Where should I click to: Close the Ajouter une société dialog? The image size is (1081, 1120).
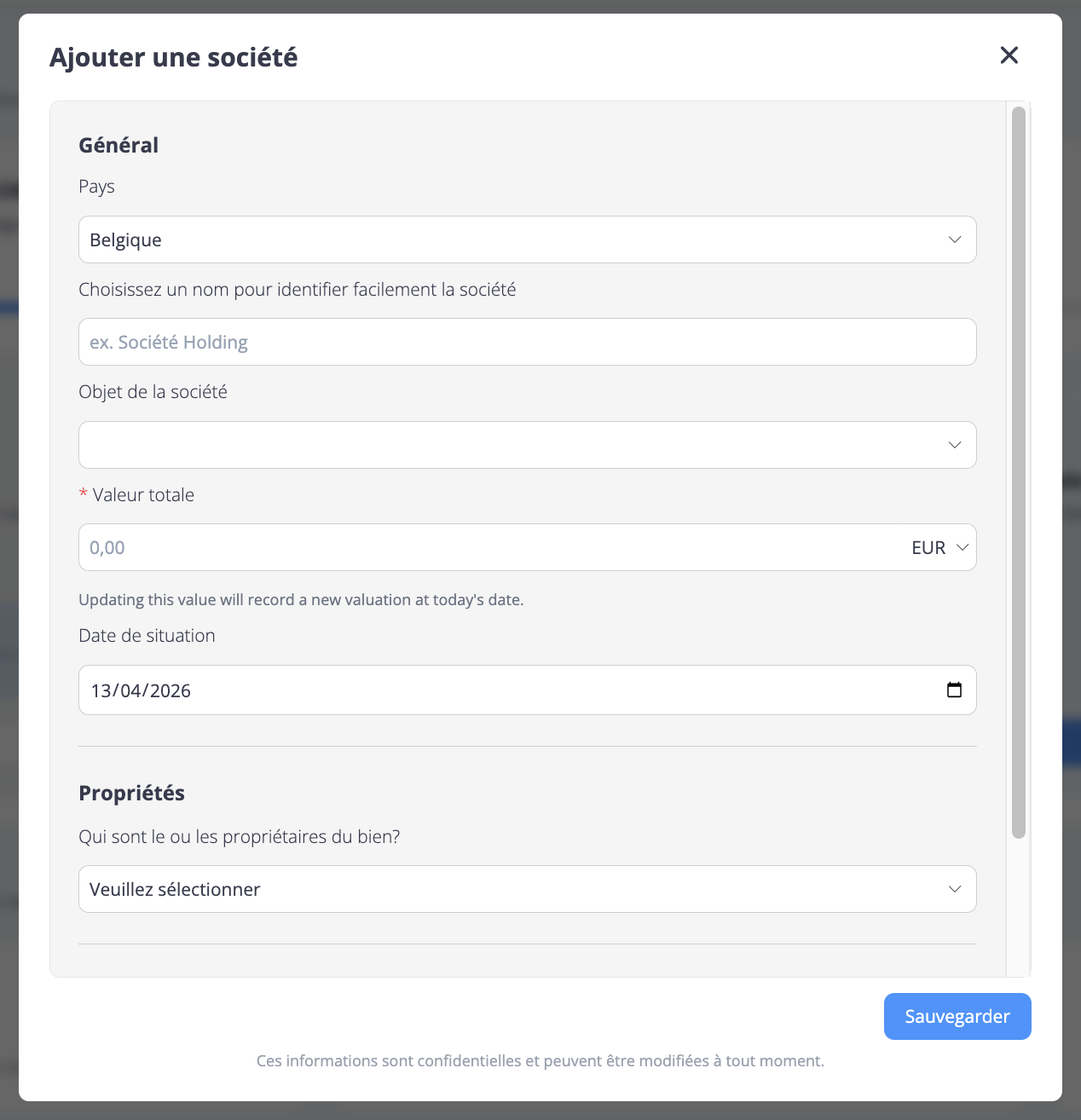(1009, 55)
